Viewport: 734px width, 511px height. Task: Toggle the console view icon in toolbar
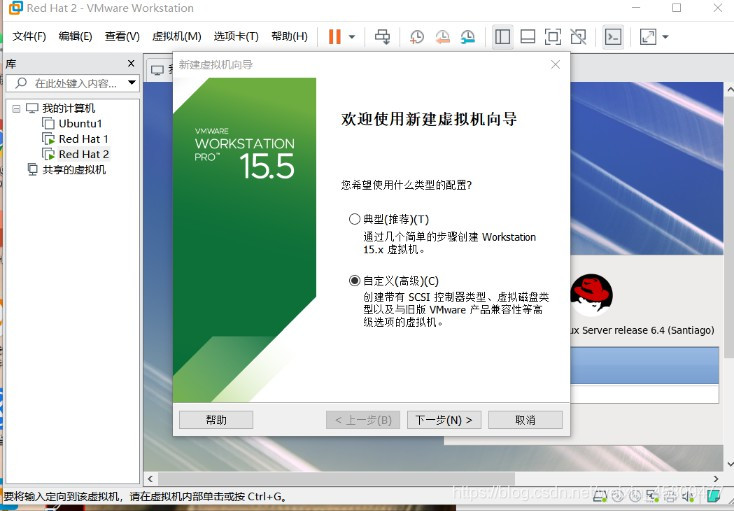(x=613, y=36)
